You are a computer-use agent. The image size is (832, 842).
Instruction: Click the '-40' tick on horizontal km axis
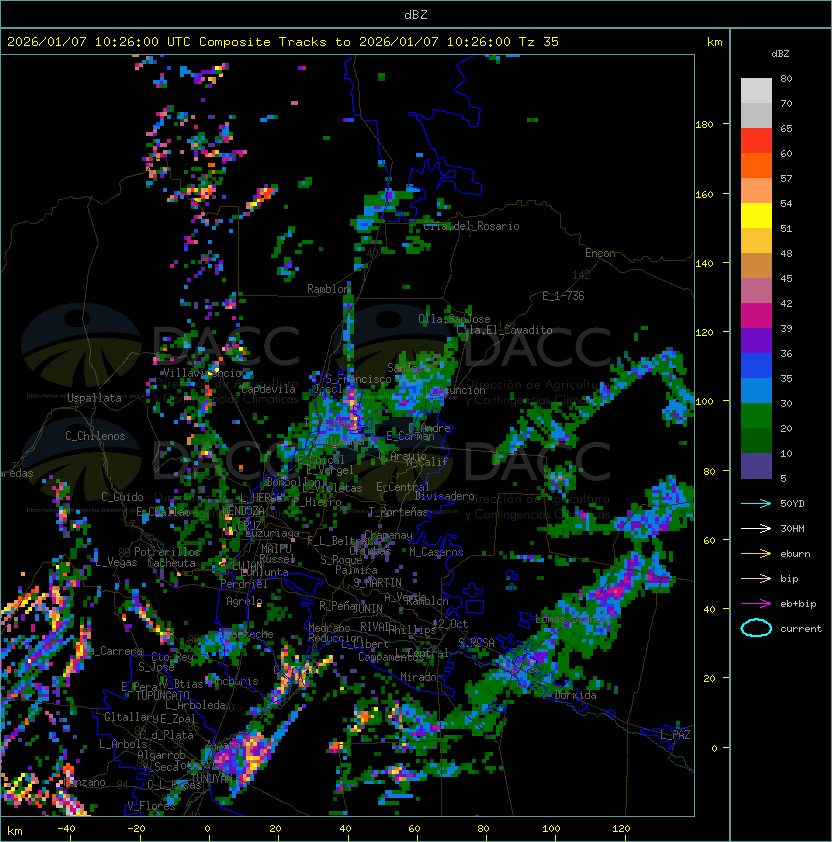tap(66, 829)
